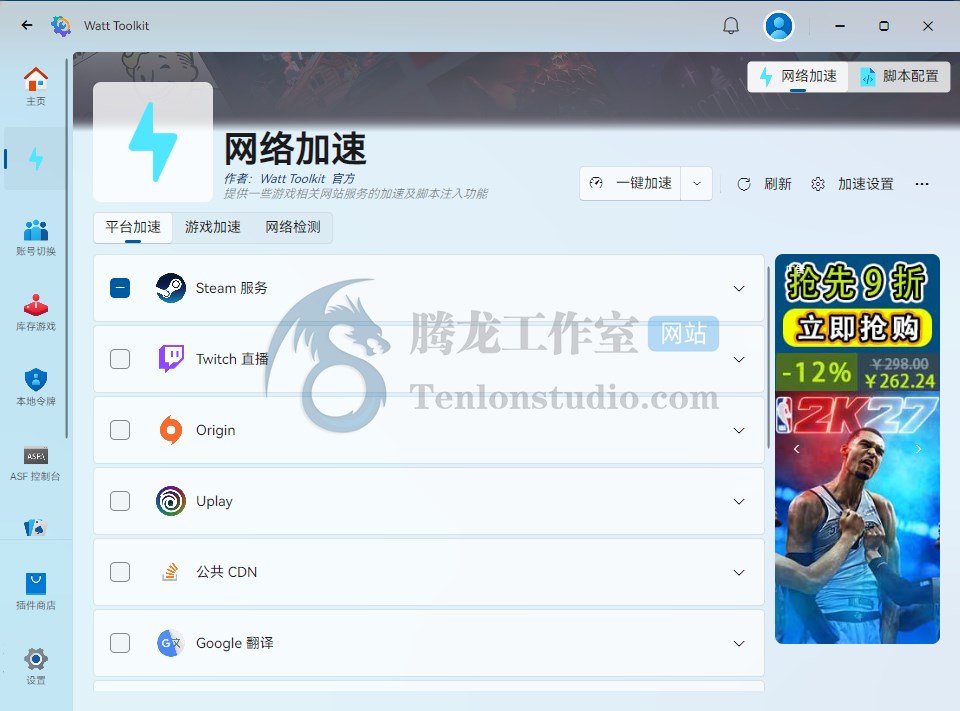Open the notifications bell
The image size is (960, 711).
[731, 26]
